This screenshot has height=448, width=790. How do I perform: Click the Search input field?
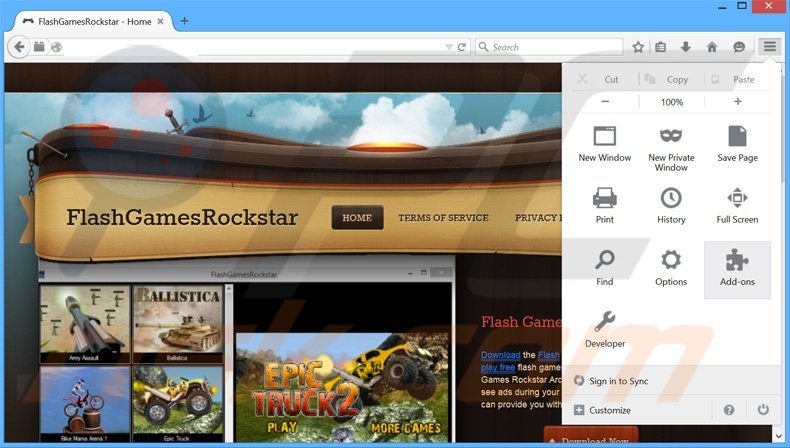click(549, 47)
